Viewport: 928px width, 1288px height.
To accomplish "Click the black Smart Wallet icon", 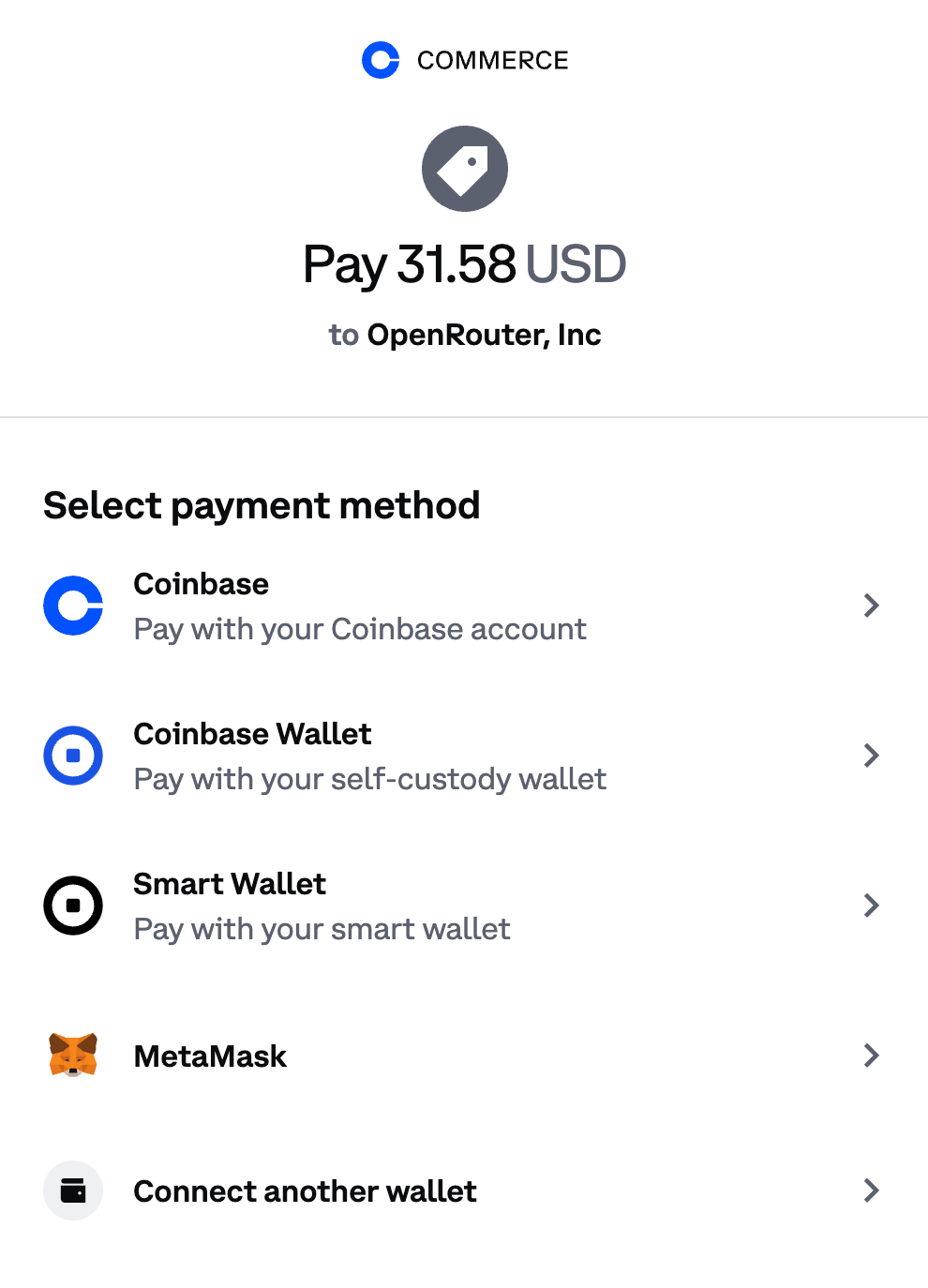I will 73,906.
